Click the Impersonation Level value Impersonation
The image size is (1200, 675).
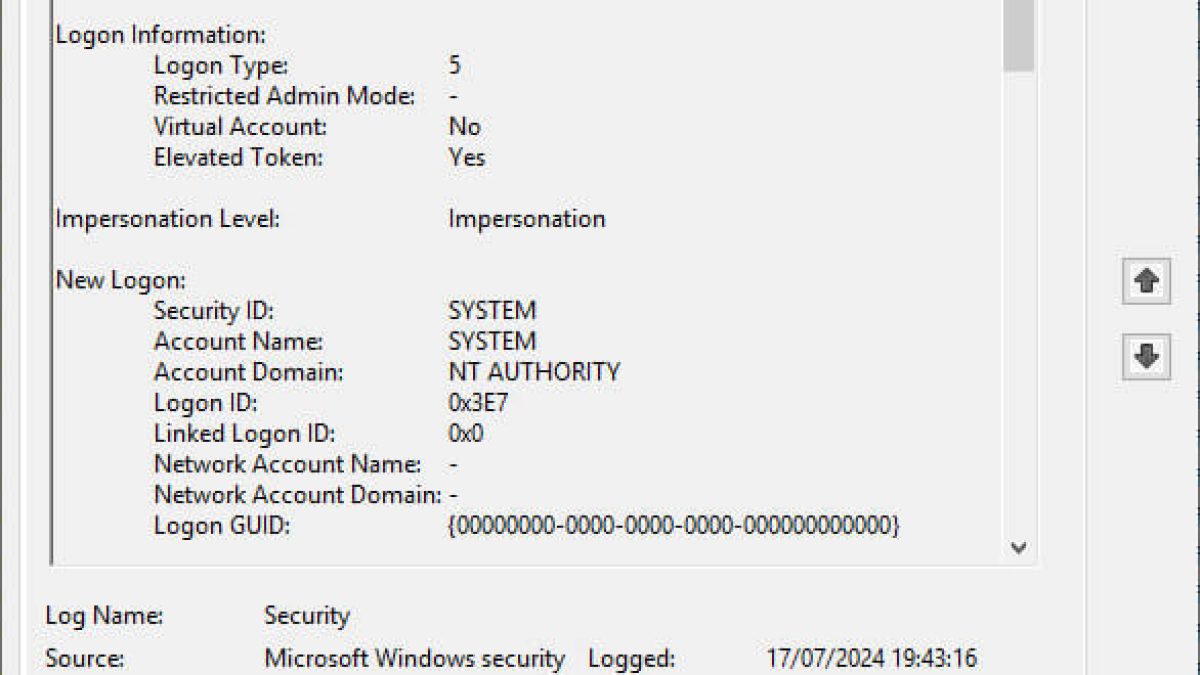[526, 219]
